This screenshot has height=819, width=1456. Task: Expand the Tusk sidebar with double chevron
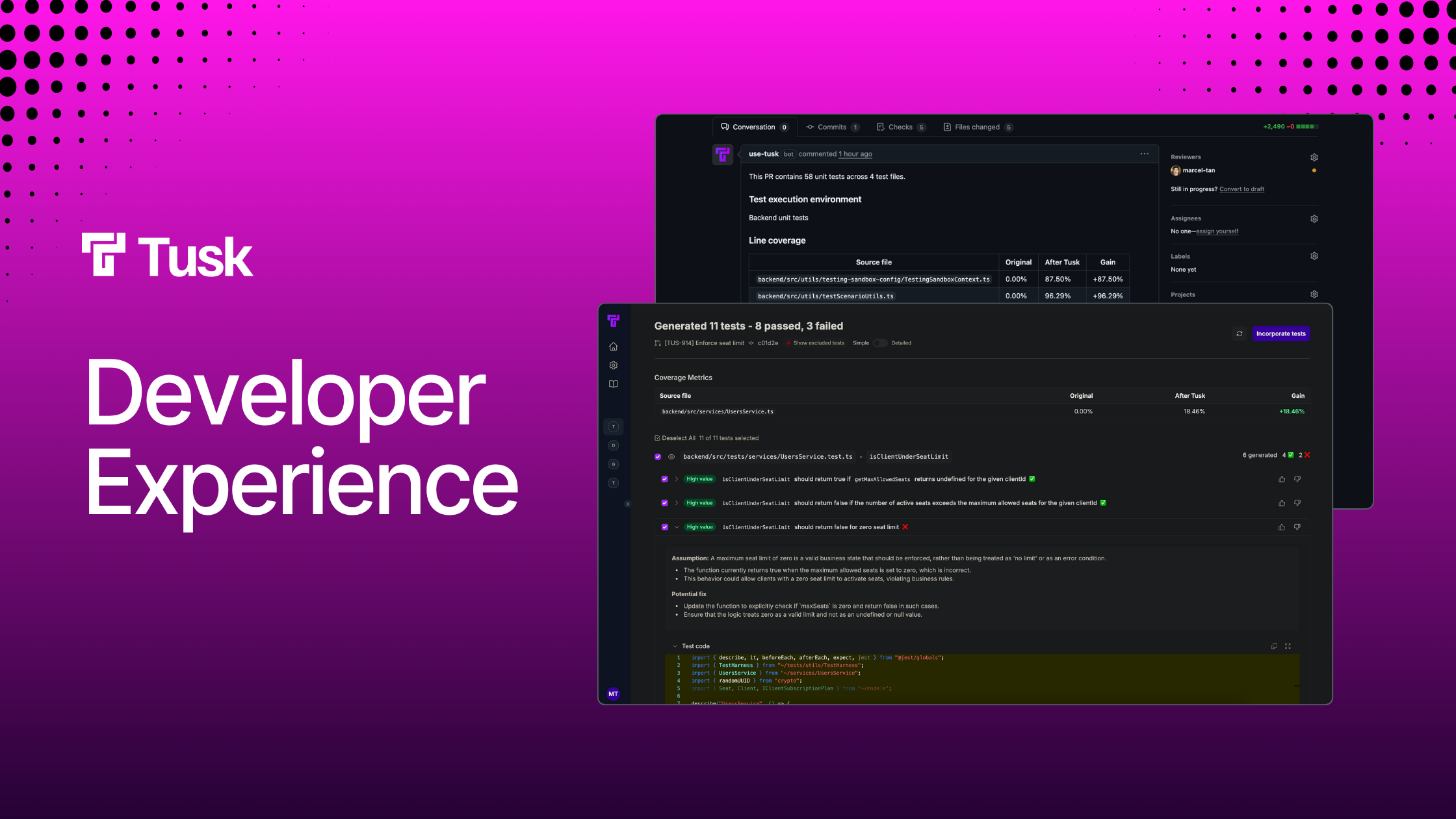(x=627, y=504)
